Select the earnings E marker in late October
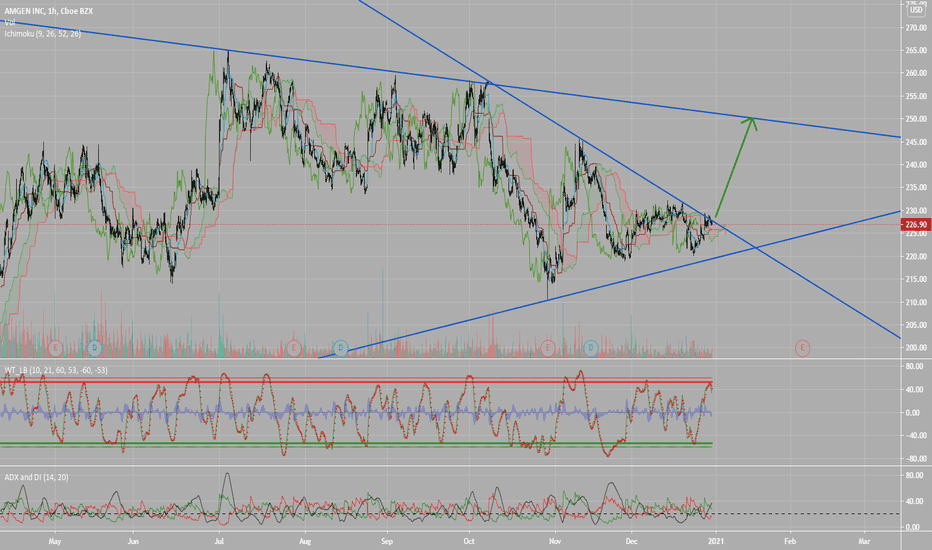Image resolution: width=932 pixels, height=550 pixels. pyautogui.click(x=547, y=348)
